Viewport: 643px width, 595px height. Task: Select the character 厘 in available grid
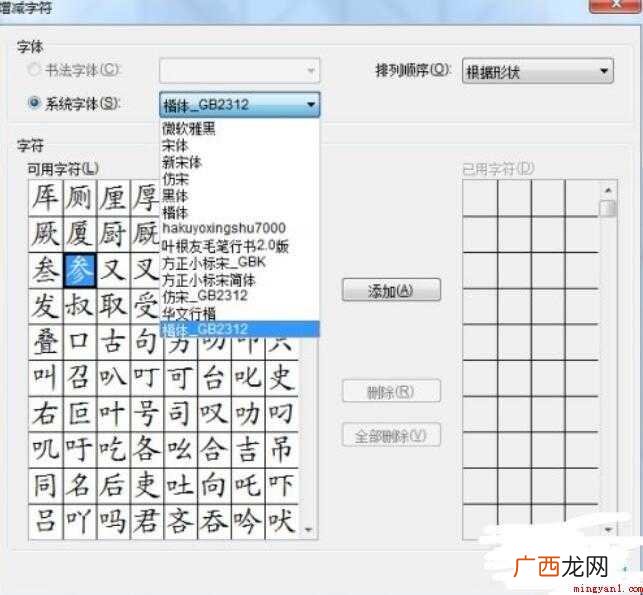point(114,198)
